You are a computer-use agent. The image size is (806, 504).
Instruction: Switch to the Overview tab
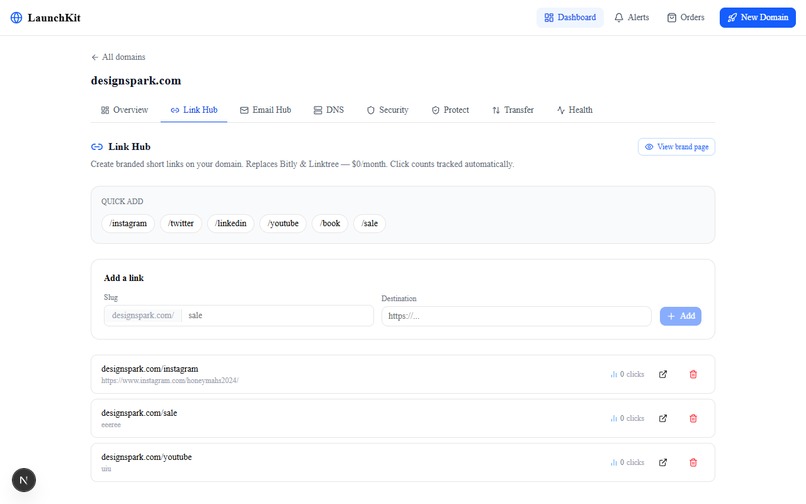point(124,110)
